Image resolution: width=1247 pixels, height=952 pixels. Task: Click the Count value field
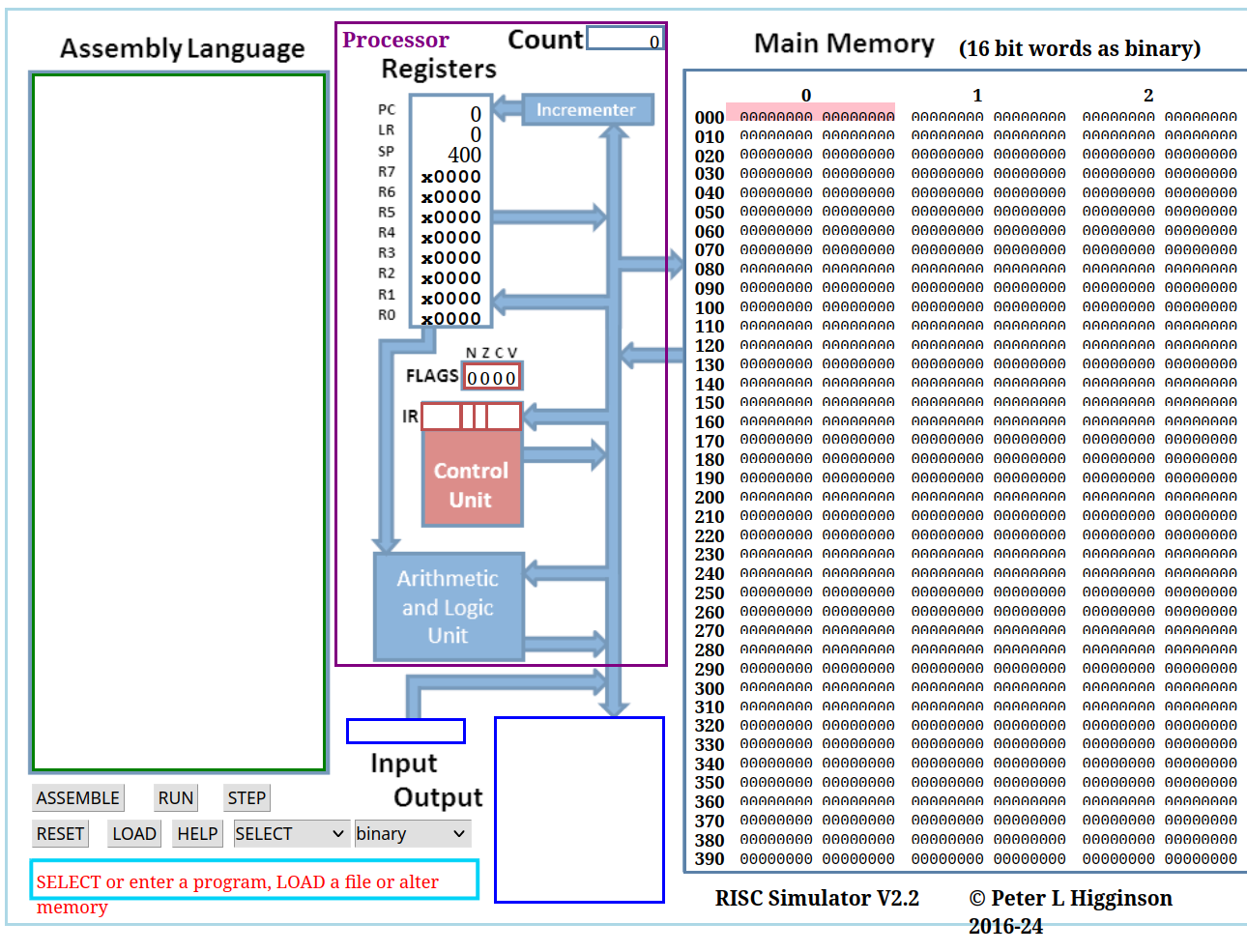pyautogui.click(x=624, y=40)
